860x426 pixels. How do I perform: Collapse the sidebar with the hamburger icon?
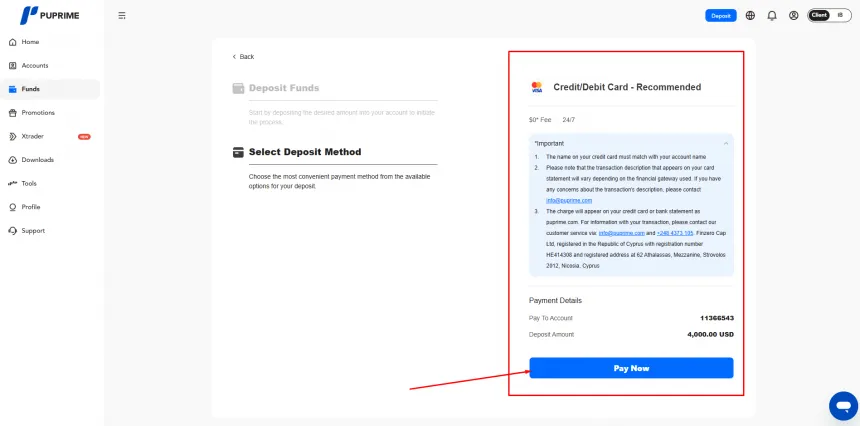coord(122,16)
